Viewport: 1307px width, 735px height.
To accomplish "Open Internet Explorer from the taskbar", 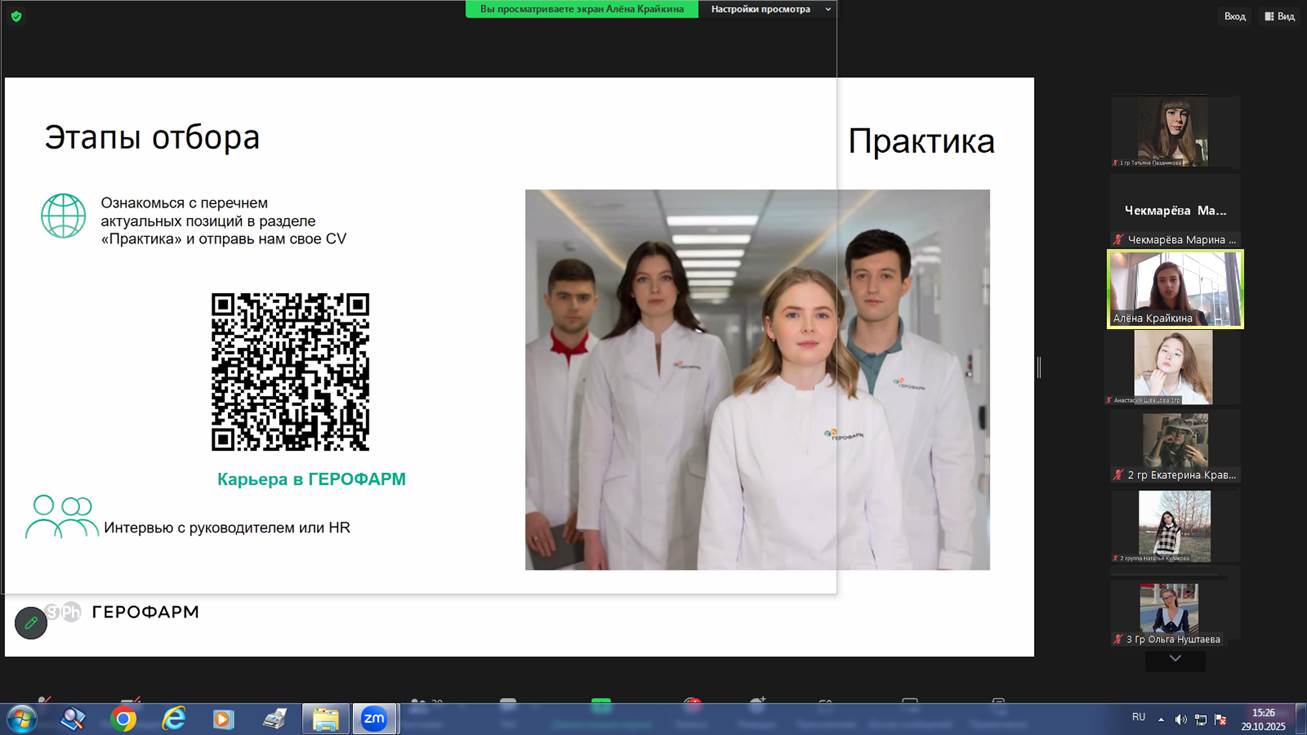I will [174, 719].
